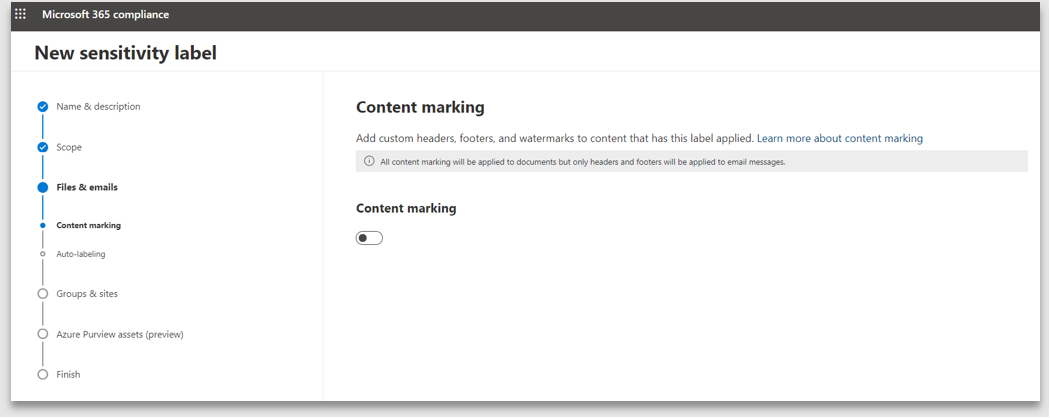The height and width of the screenshot is (418, 1050).
Task: Click the Groups & sites step circle
Action: tap(42, 294)
